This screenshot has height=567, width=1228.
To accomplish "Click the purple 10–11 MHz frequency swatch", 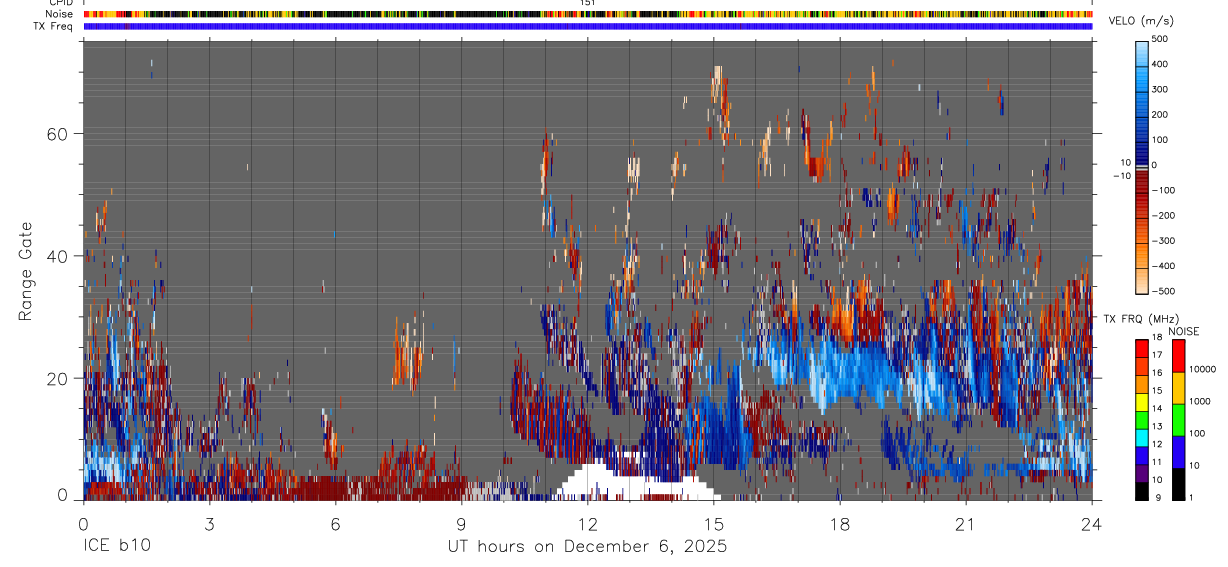I will pyautogui.click(x=1142, y=472).
